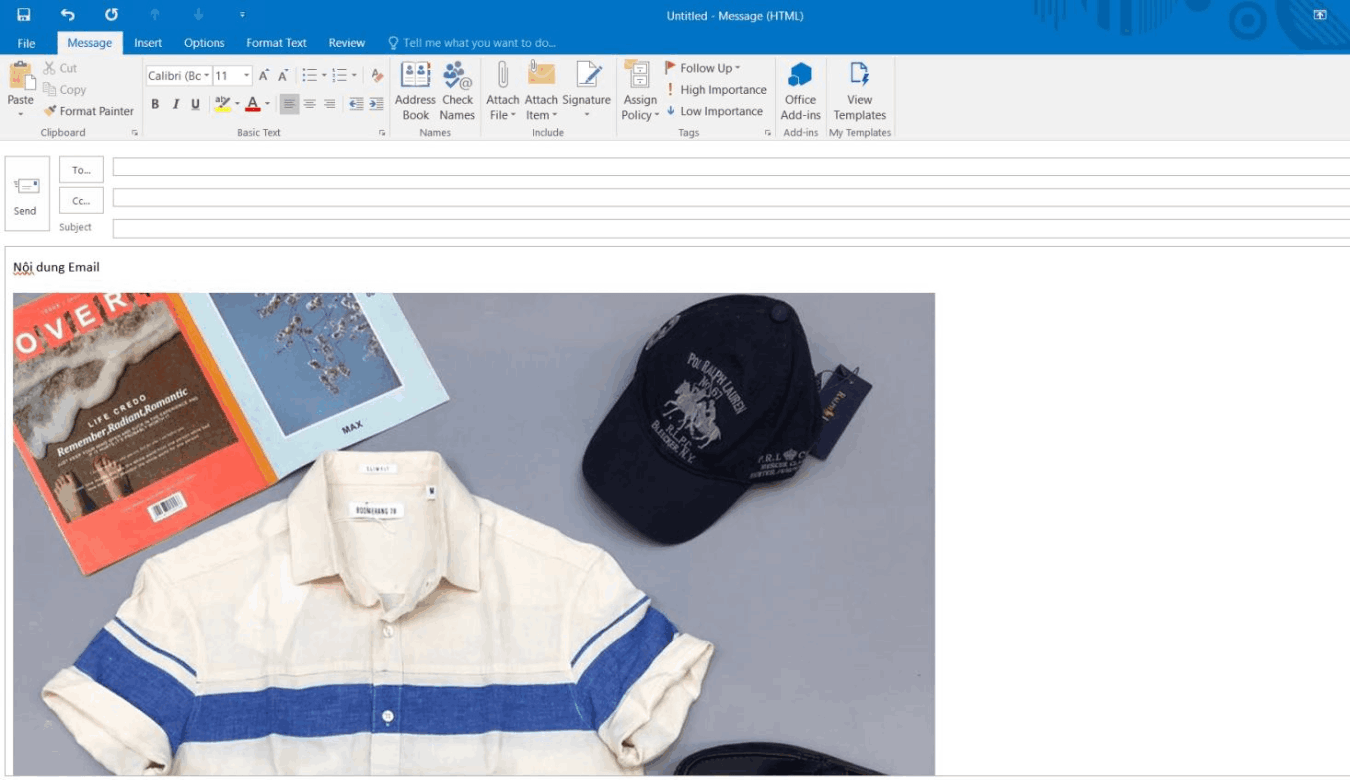Expand the Paste options arrow
1350x780 pixels.
point(21,112)
